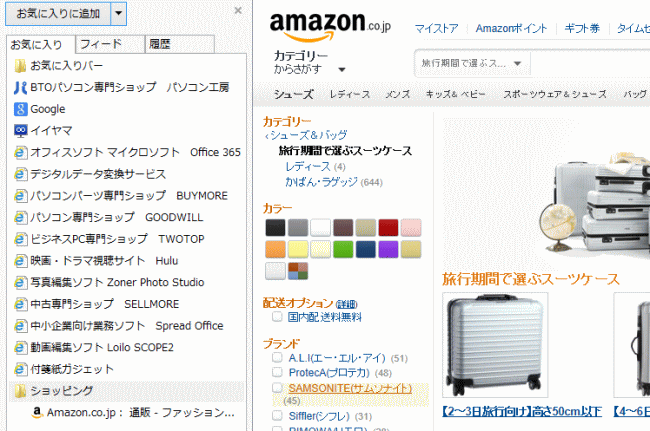650x431 pixels.
Task: Close the favorites panel with the X
Action: [238, 11]
